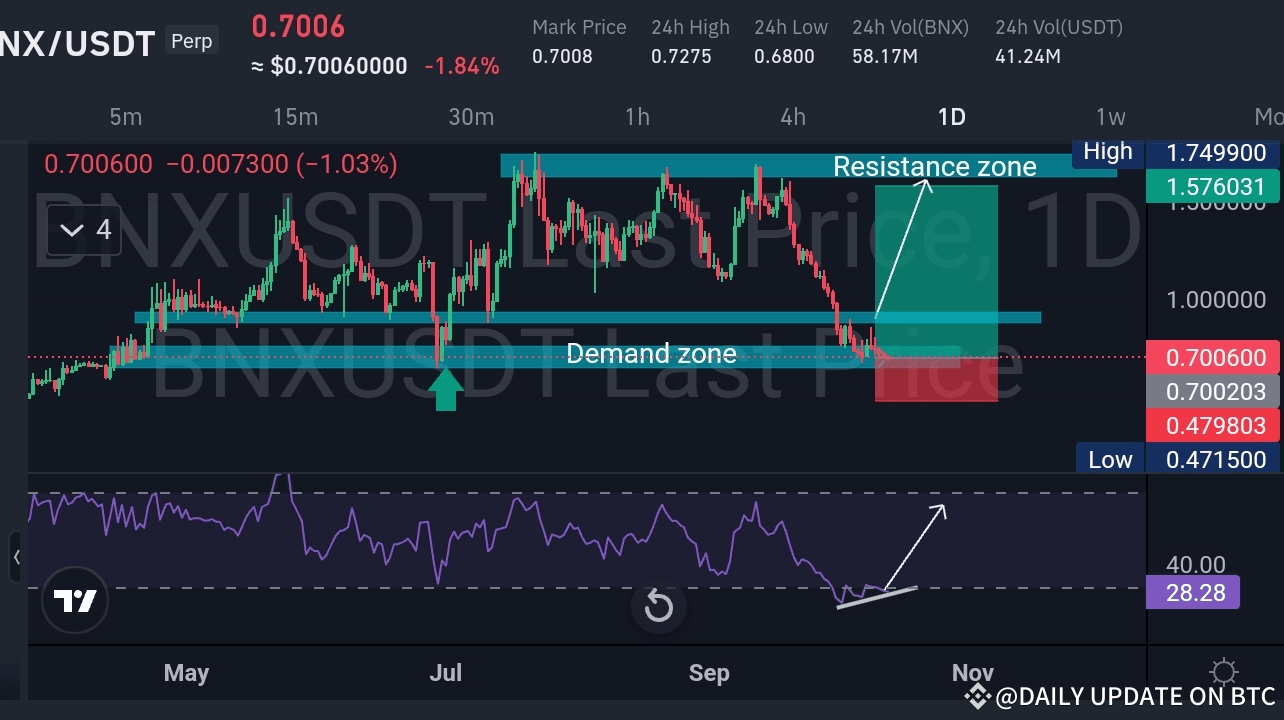Click the Resistance zone label

pos(934,167)
